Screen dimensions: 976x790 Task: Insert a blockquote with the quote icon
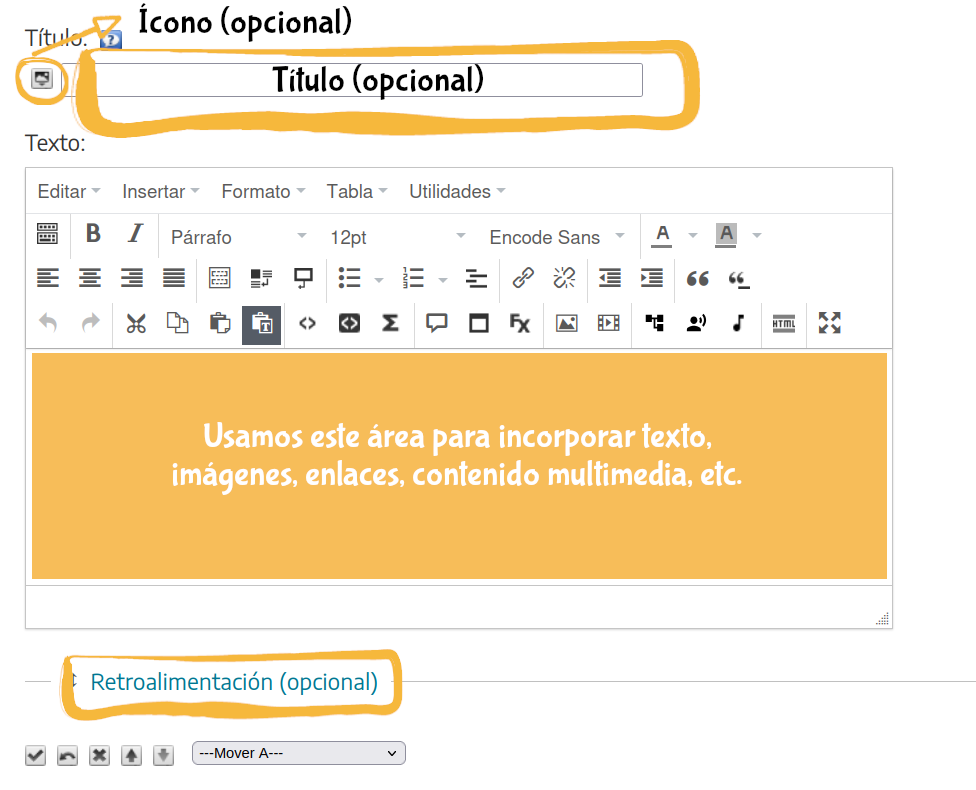697,278
